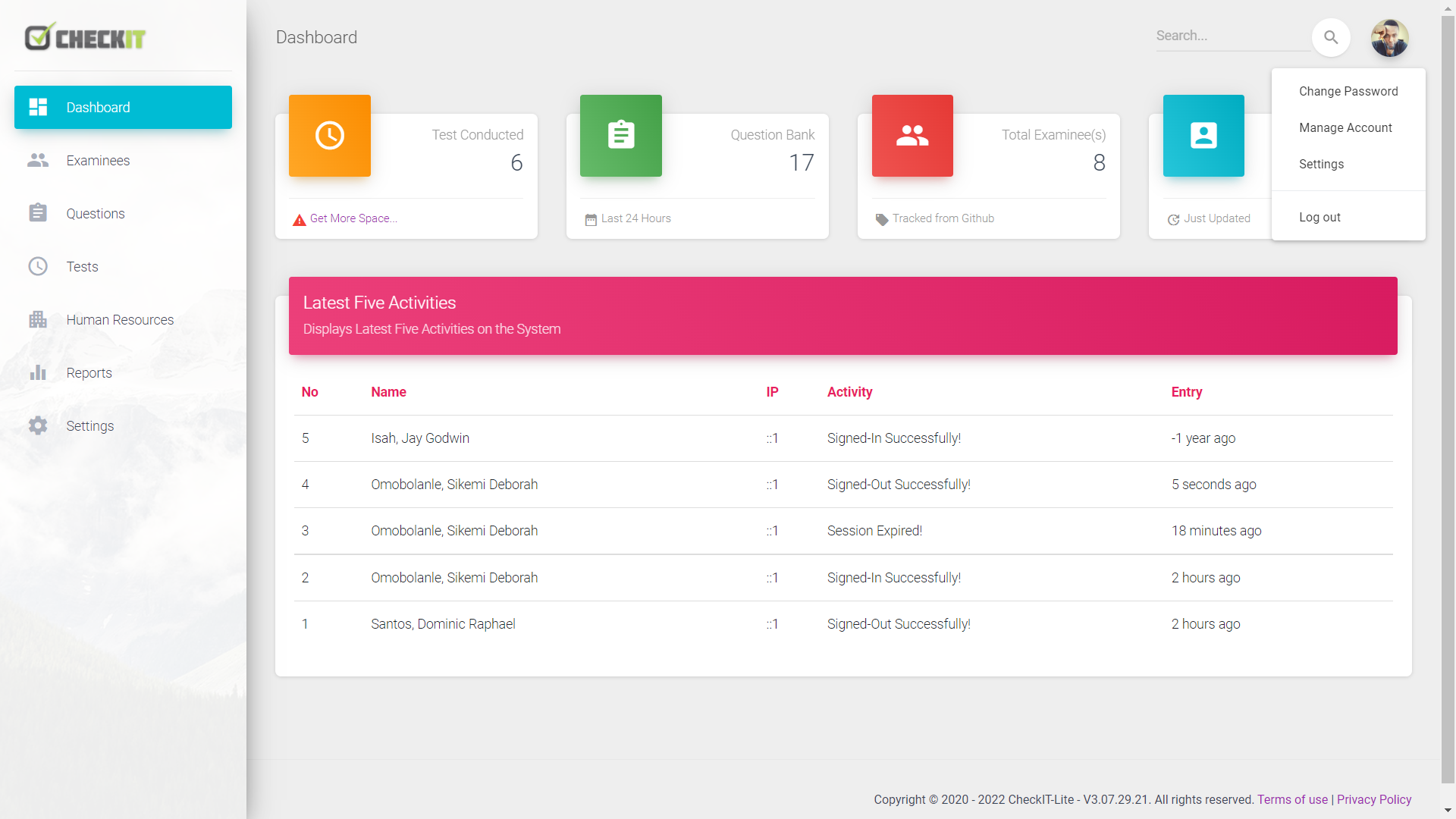The width and height of the screenshot is (1456, 819).
Task: Select Change Password from dropdown menu
Action: coord(1348,91)
